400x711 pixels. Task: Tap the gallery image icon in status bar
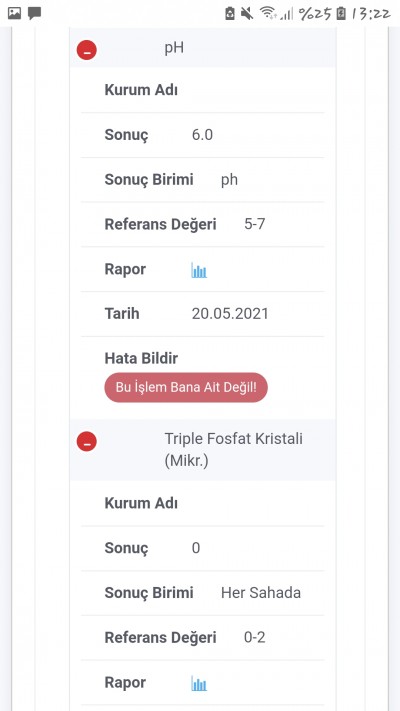pyautogui.click(x=15, y=13)
